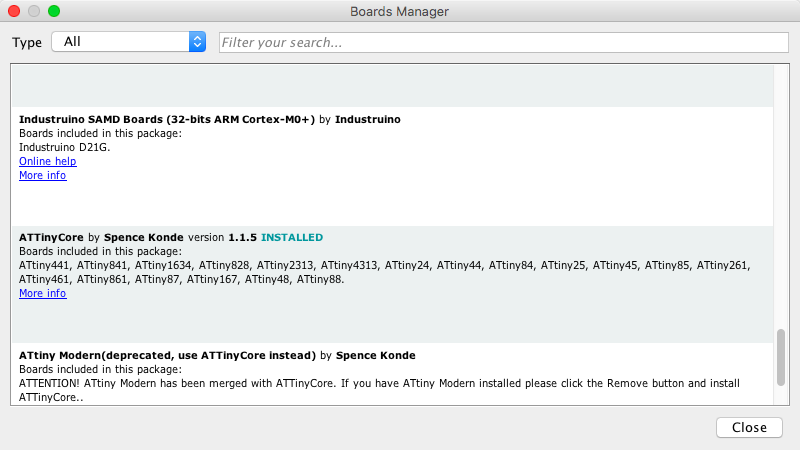This screenshot has width=800, height=450.
Task: Minimize window using the yellow button
Action: [x=34, y=11]
